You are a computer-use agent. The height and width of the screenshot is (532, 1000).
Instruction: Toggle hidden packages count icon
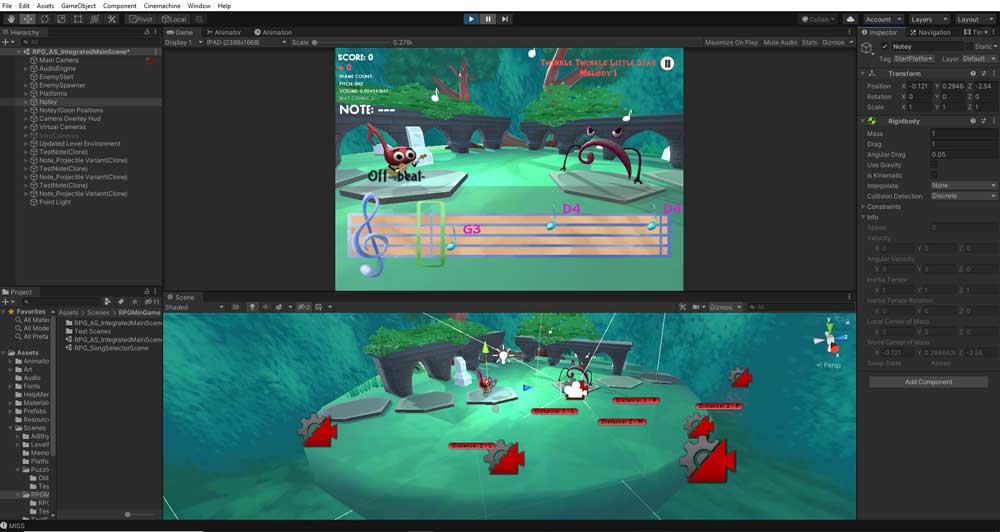(152, 302)
